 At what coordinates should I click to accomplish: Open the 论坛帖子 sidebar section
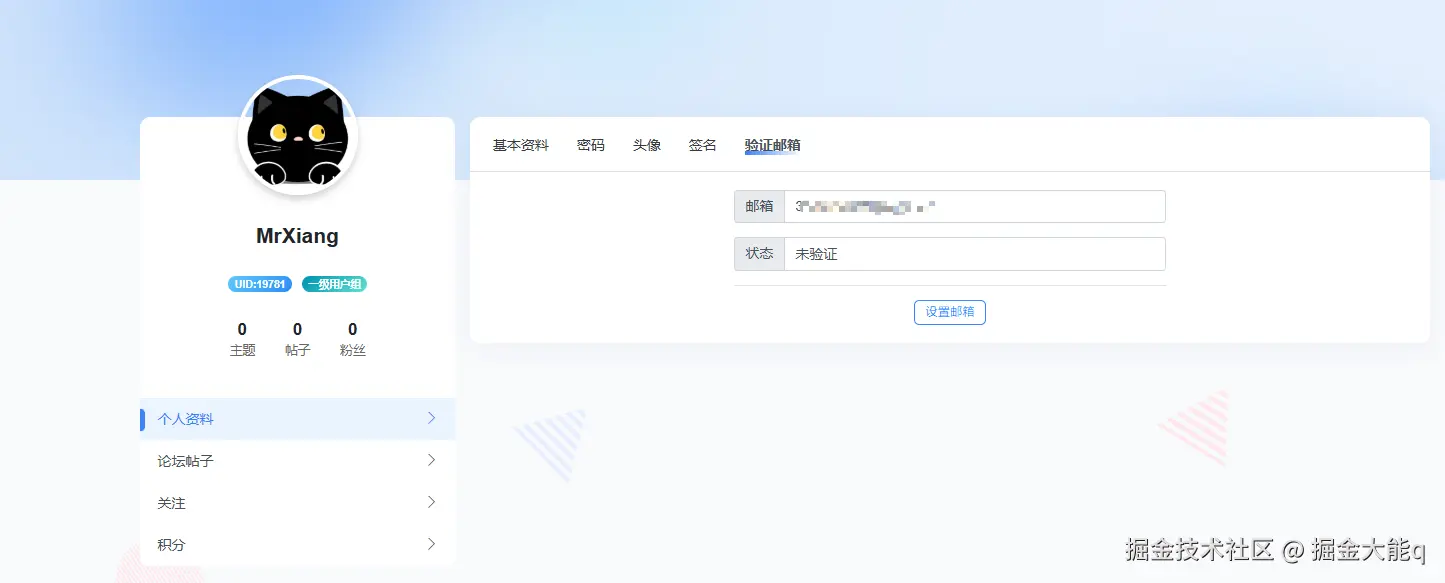(185, 461)
